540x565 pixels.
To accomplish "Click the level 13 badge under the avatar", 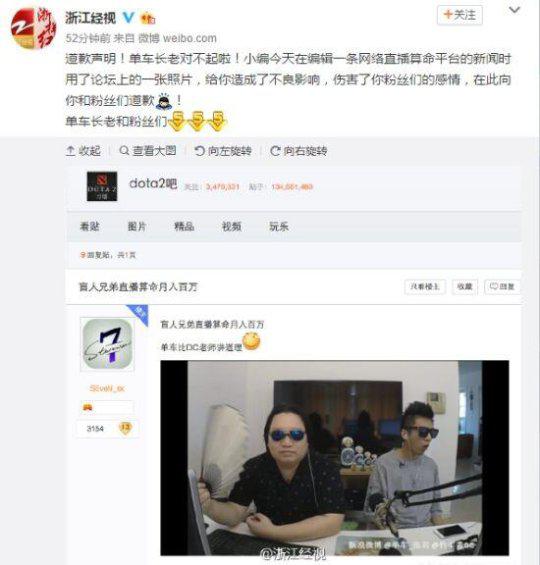I will pos(125,428).
